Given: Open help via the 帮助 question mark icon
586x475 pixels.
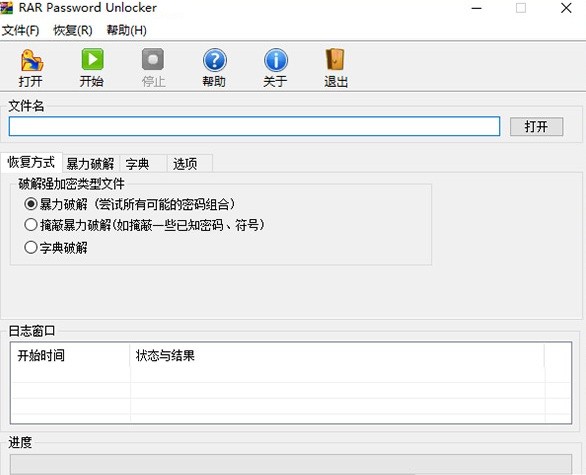Looking at the screenshot, I should pos(214,60).
